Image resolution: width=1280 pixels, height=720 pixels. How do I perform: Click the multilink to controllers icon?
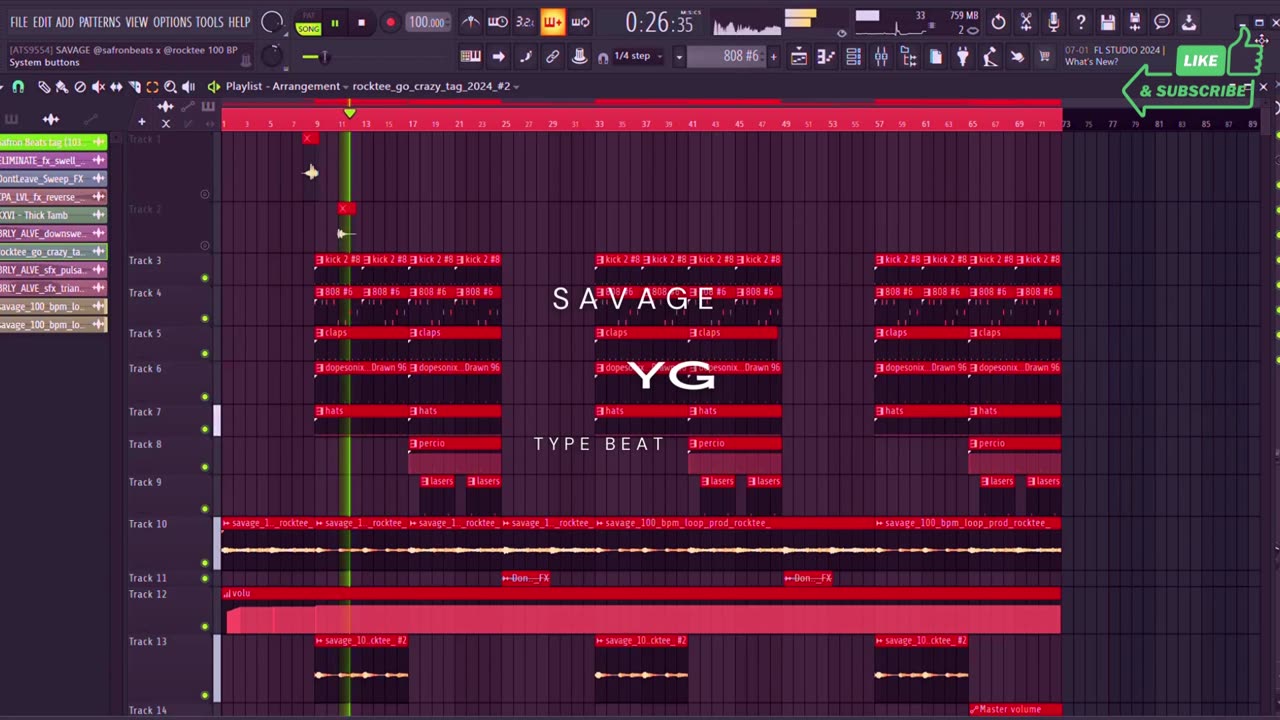[x=552, y=57]
